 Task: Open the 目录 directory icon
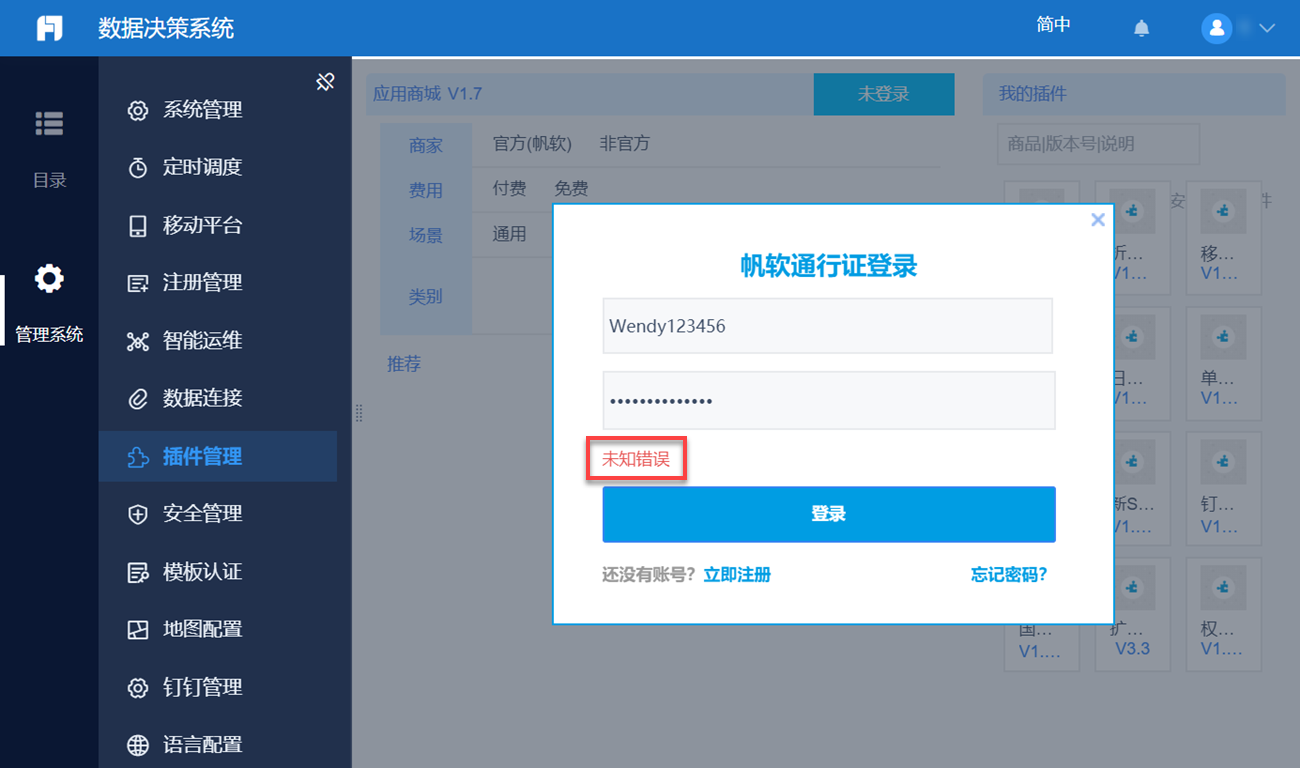click(49, 124)
